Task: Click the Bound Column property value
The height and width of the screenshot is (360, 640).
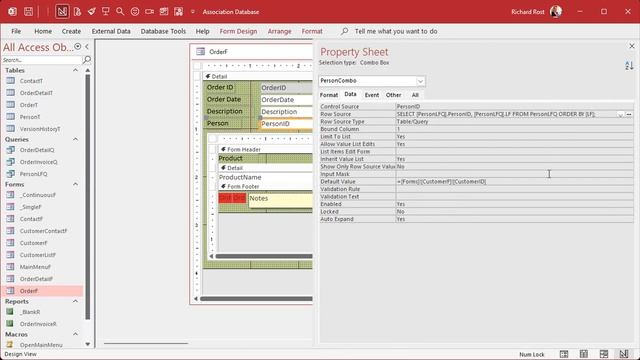Action: pyautogui.click(x=514, y=129)
